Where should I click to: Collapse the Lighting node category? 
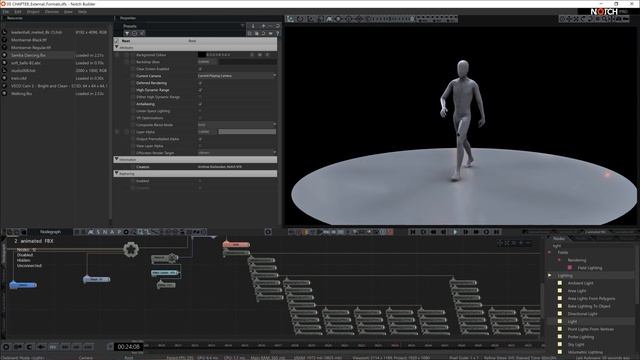[550, 276]
